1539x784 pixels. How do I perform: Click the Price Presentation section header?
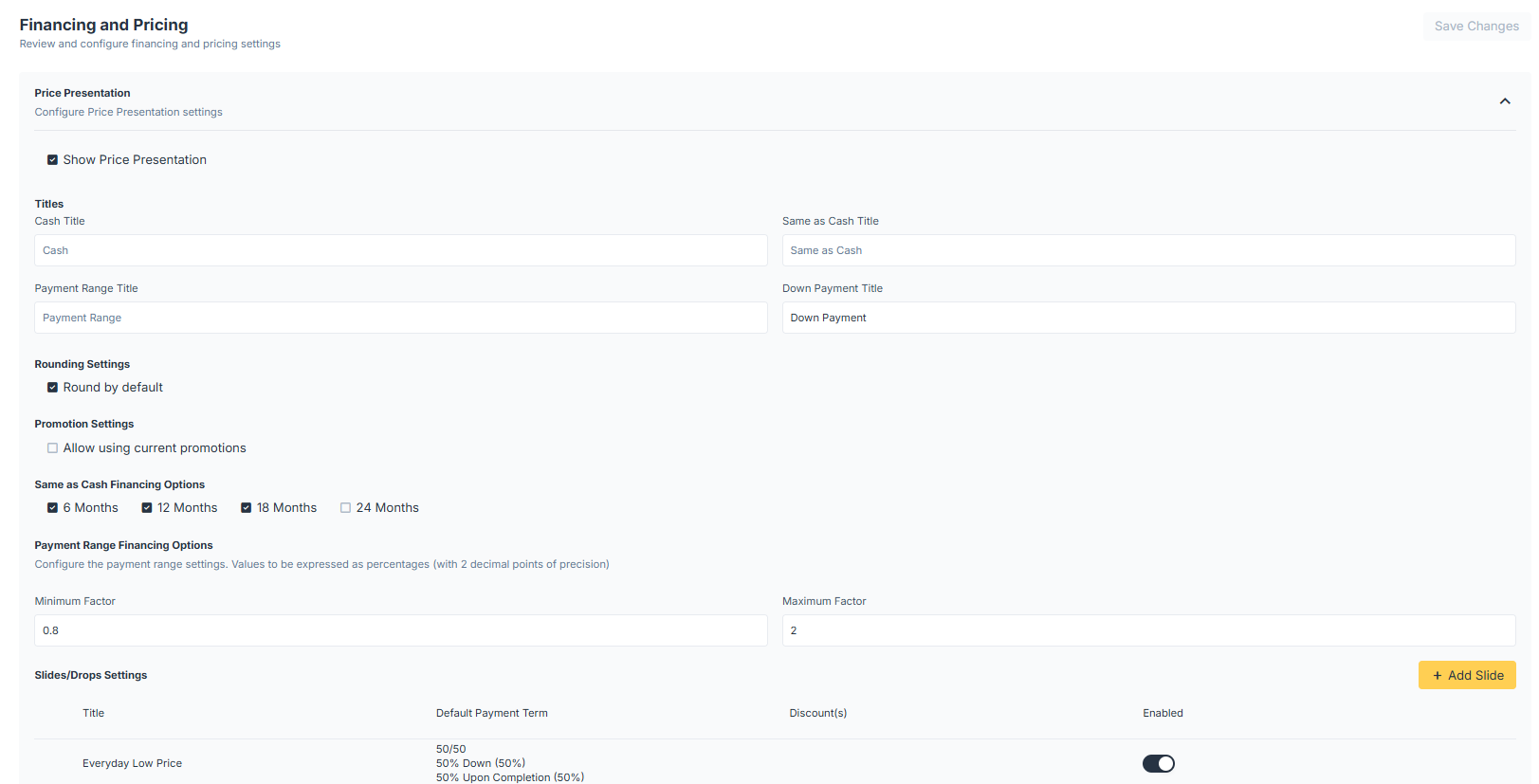click(82, 93)
